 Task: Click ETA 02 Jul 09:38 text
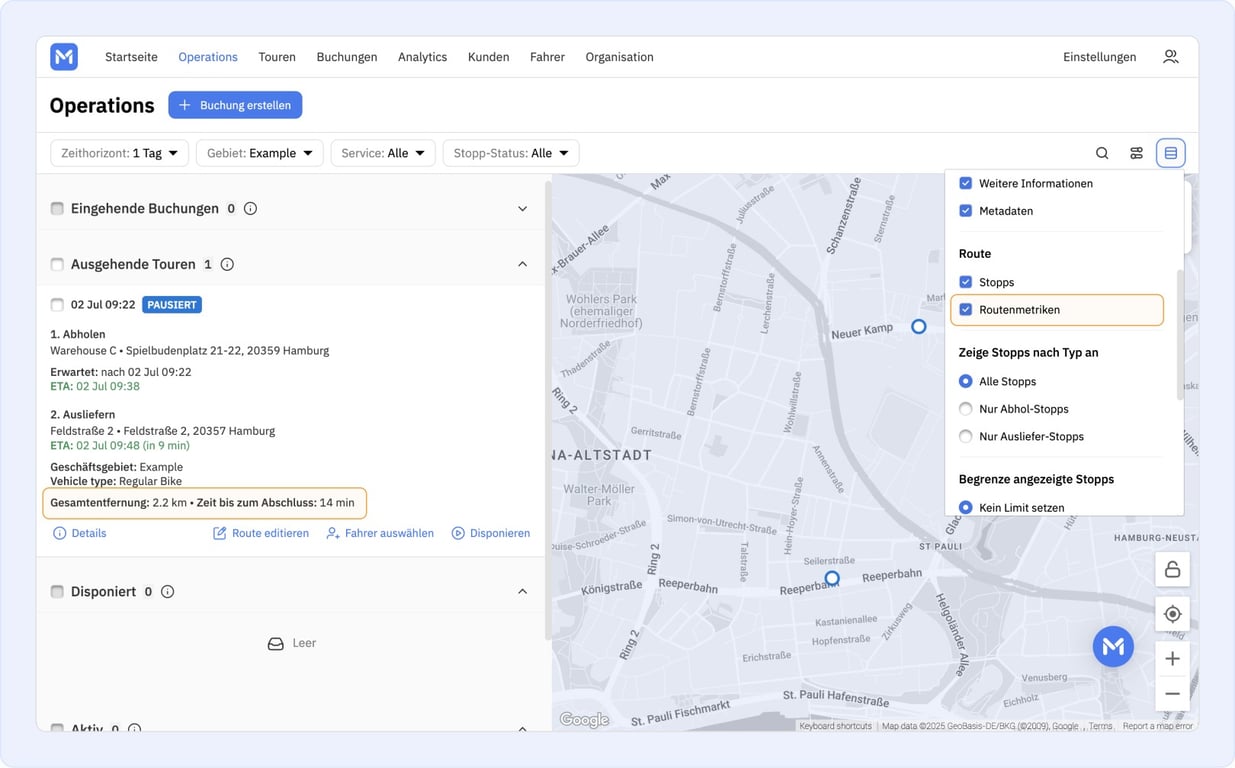95,386
